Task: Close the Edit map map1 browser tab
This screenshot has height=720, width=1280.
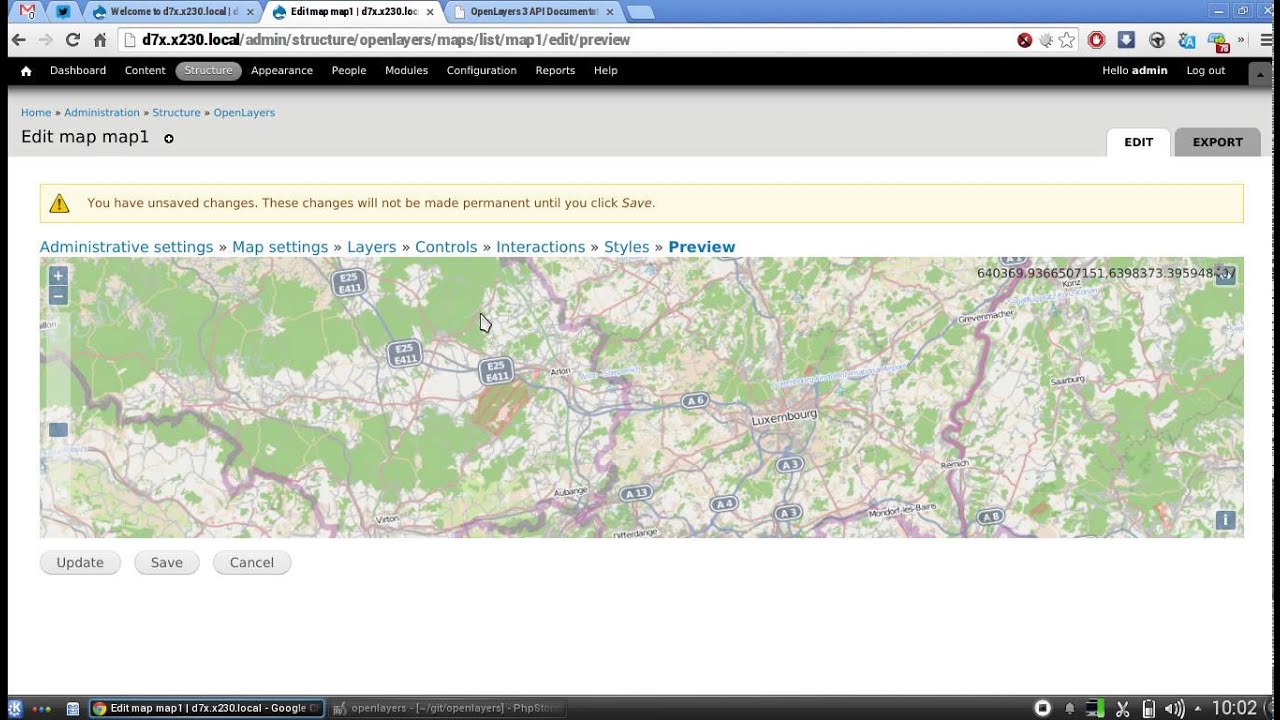Action: click(x=430, y=12)
